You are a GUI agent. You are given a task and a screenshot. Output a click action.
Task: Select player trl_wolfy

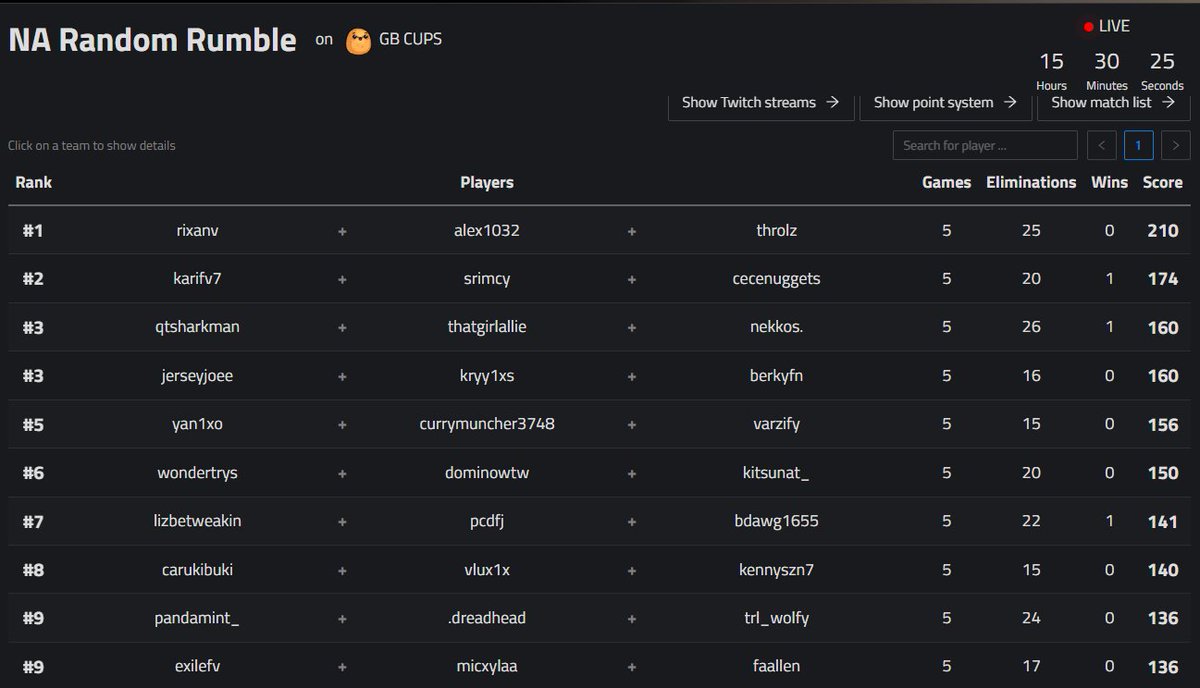[x=777, y=618]
